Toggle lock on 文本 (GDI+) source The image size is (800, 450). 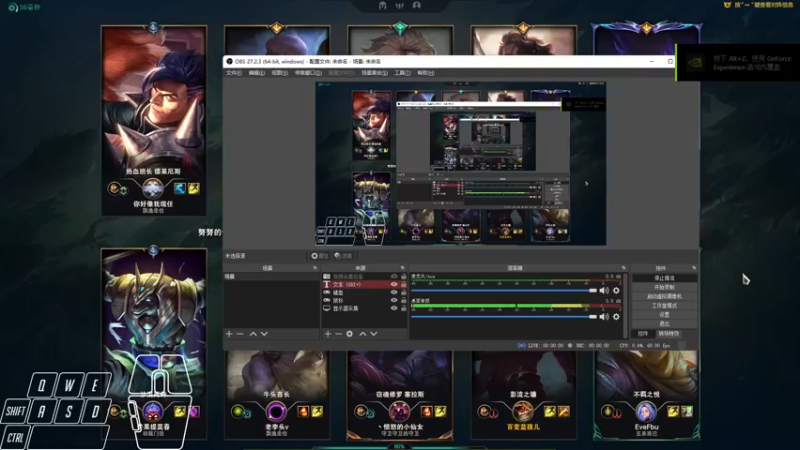404,284
